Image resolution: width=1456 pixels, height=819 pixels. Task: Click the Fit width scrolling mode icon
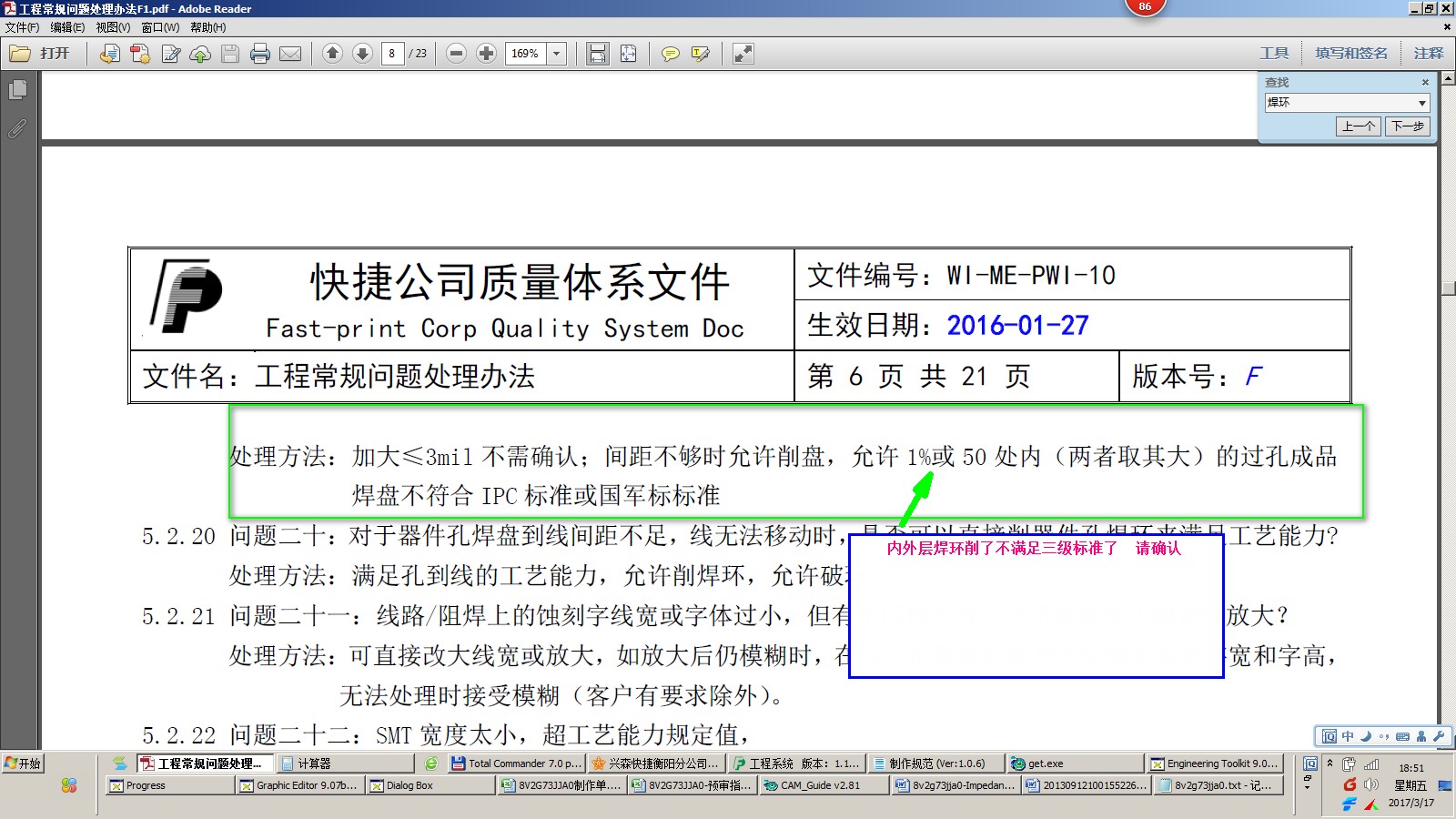tap(597, 54)
